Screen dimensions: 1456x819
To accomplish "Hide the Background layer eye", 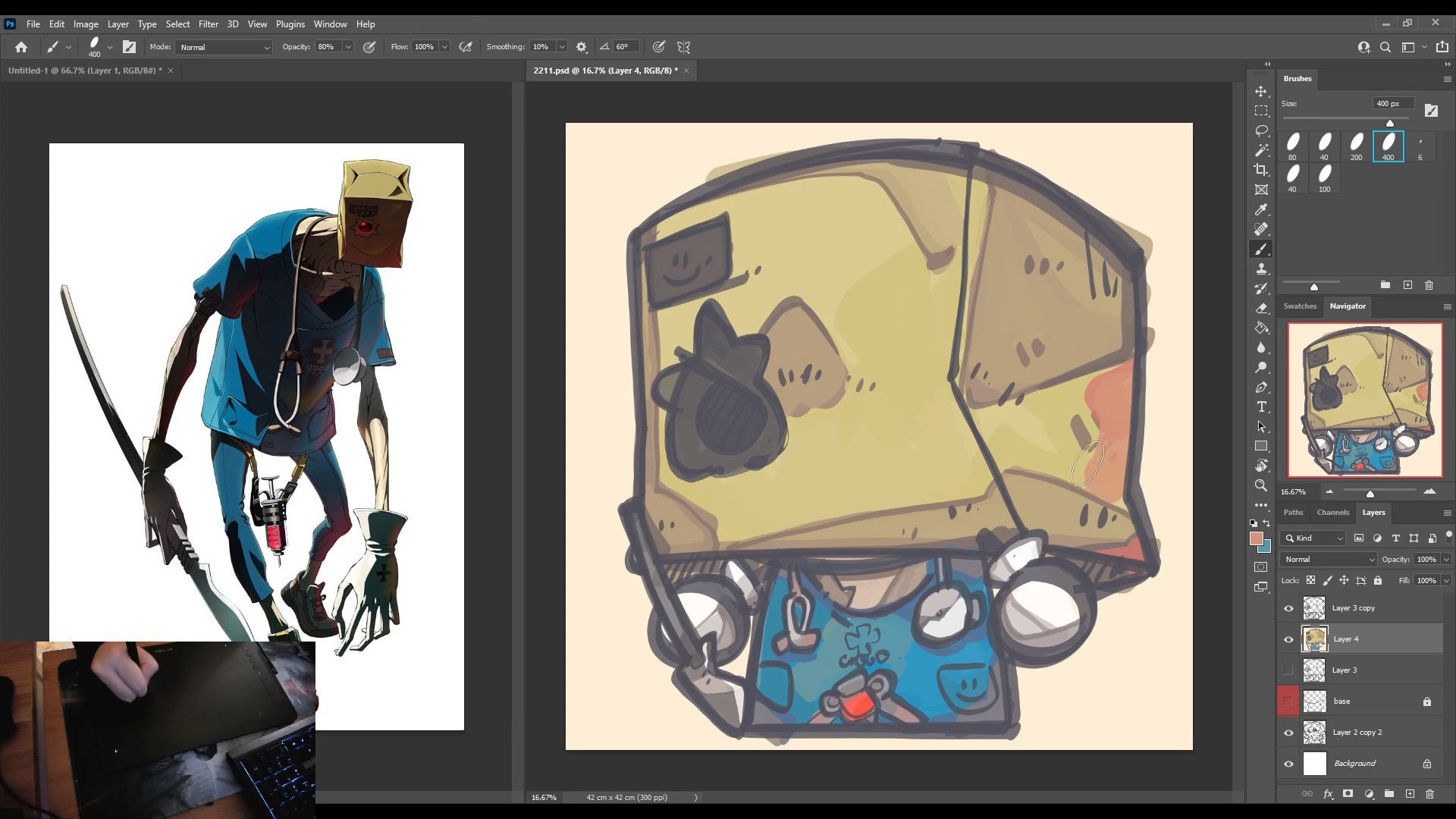I will [1288, 764].
